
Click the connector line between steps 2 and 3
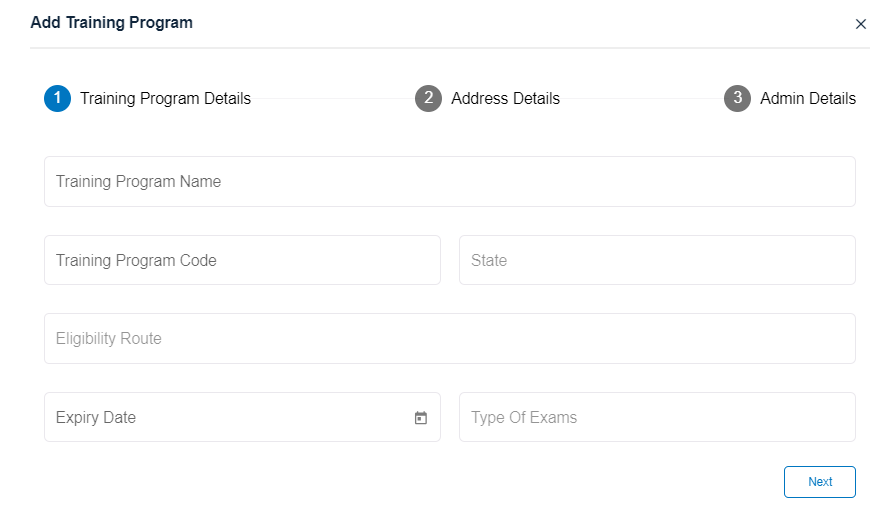tap(641, 99)
